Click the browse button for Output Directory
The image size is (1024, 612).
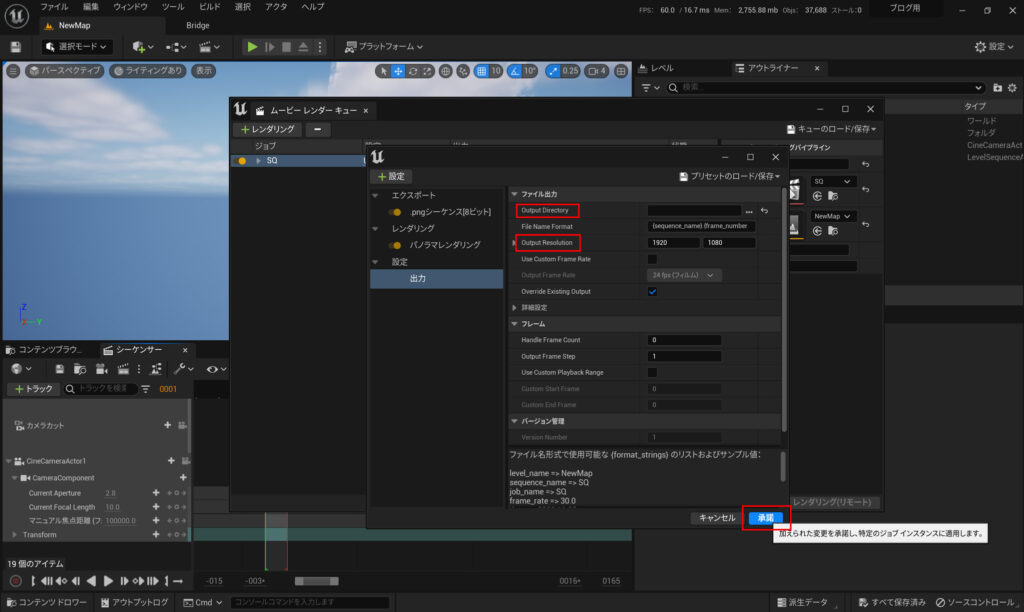[x=748, y=211]
